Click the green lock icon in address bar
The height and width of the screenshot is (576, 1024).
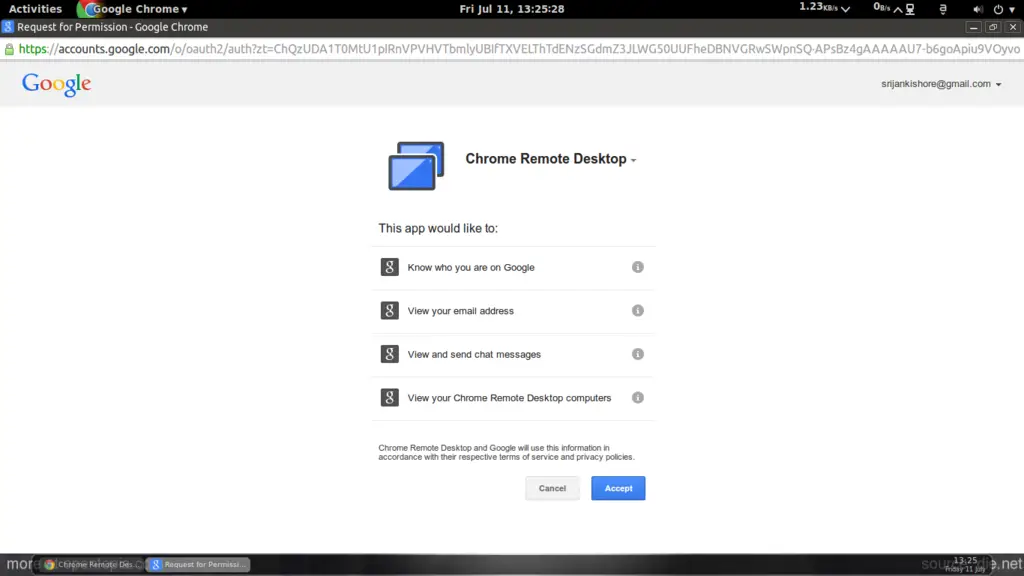pos(9,49)
